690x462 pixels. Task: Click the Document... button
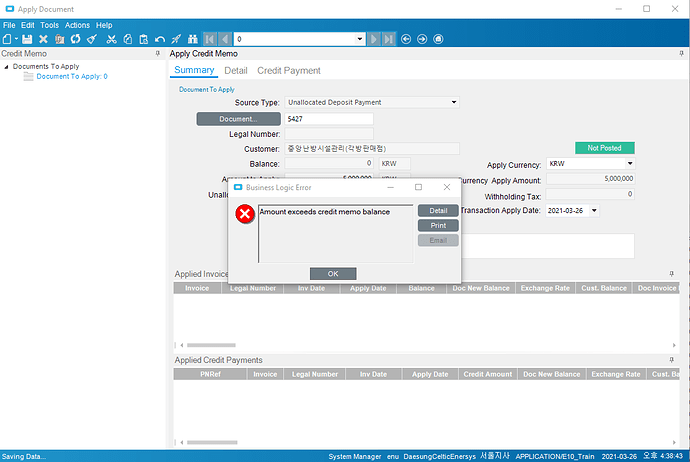click(x=239, y=119)
